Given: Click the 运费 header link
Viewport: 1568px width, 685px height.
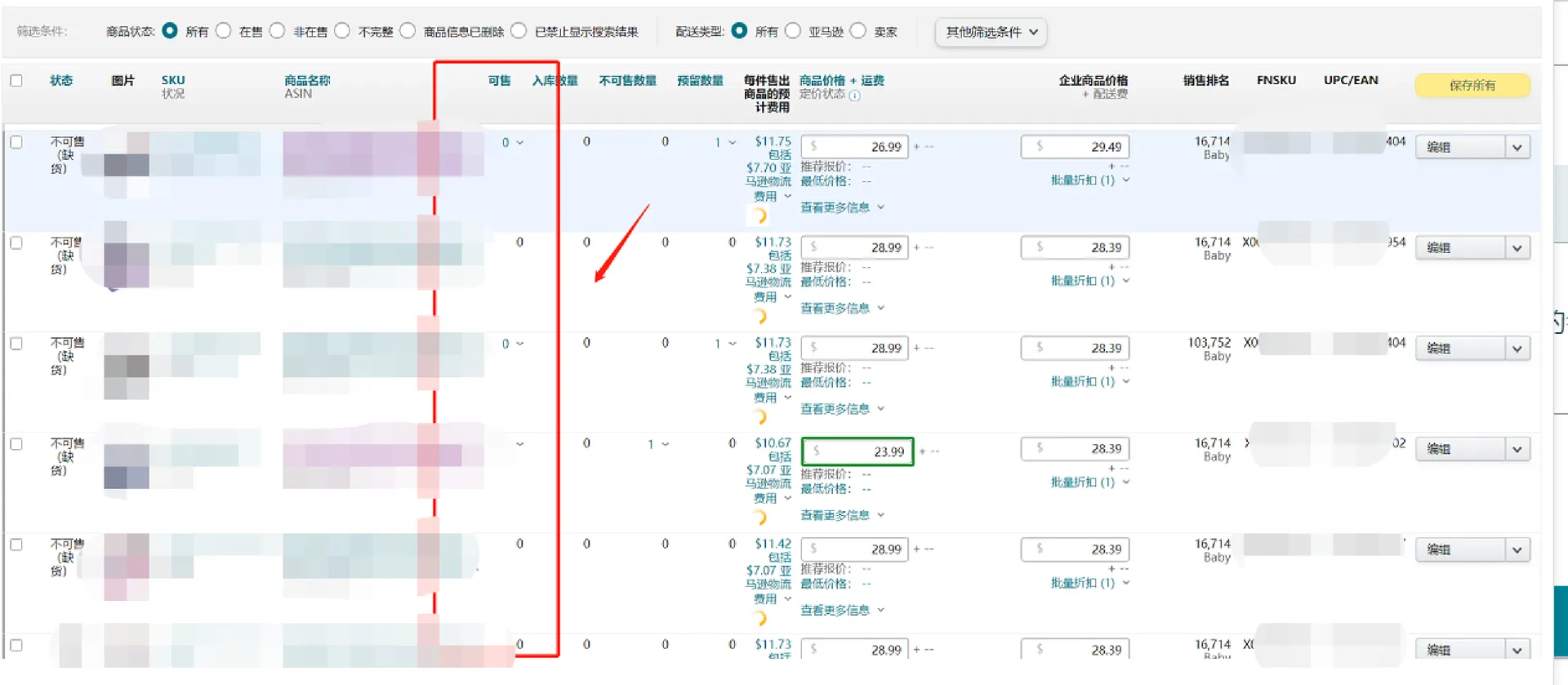Looking at the screenshot, I should click(x=872, y=80).
